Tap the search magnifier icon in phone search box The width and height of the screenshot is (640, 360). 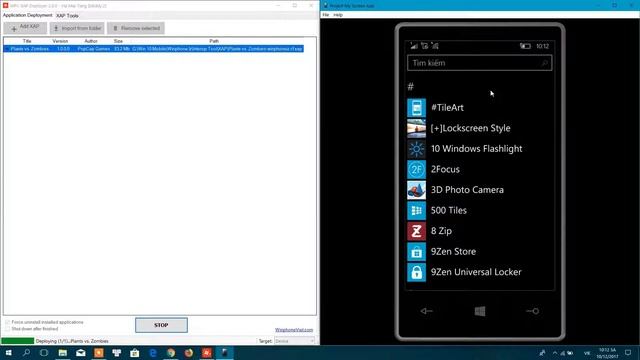pyautogui.click(x=544, y=63)
